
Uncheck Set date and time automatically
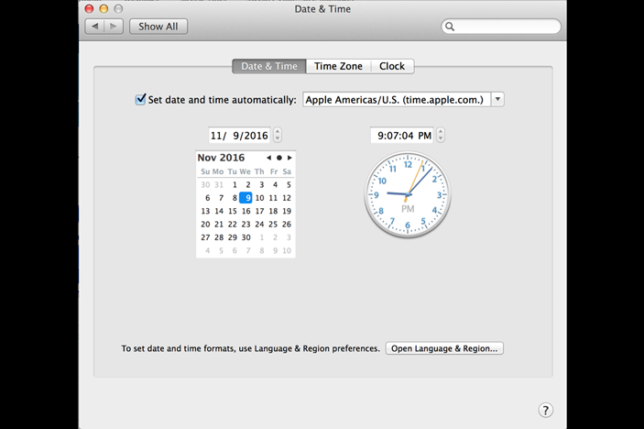tap(140, 99)
